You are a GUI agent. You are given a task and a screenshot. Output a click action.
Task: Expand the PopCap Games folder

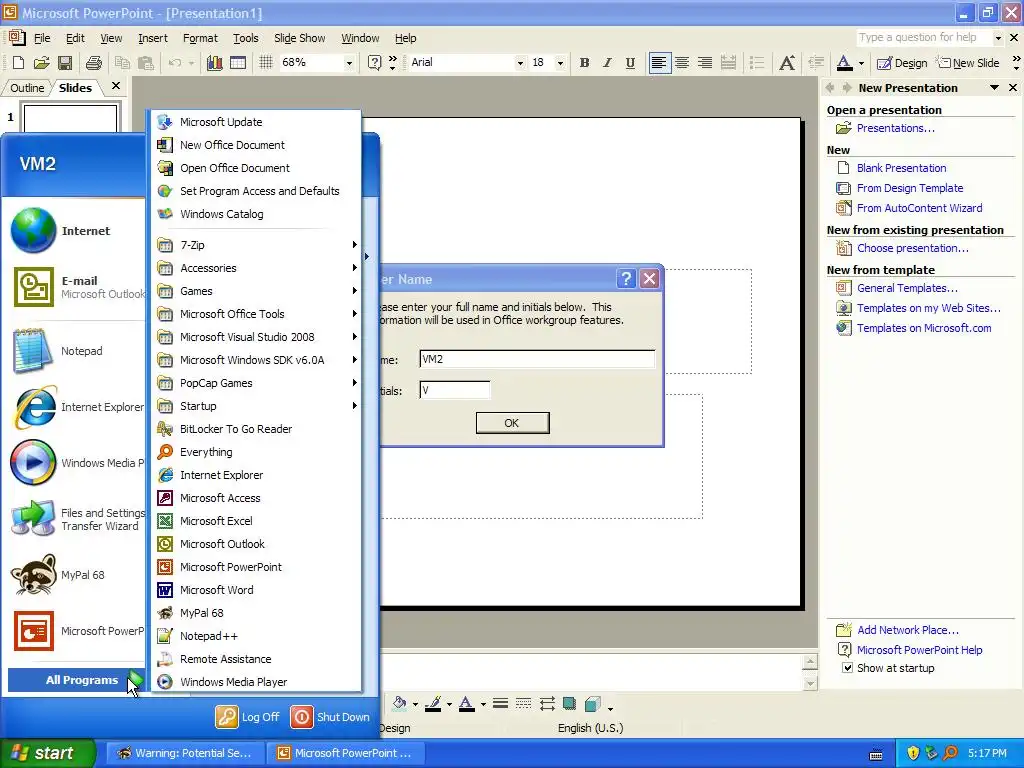pos(257,383)
